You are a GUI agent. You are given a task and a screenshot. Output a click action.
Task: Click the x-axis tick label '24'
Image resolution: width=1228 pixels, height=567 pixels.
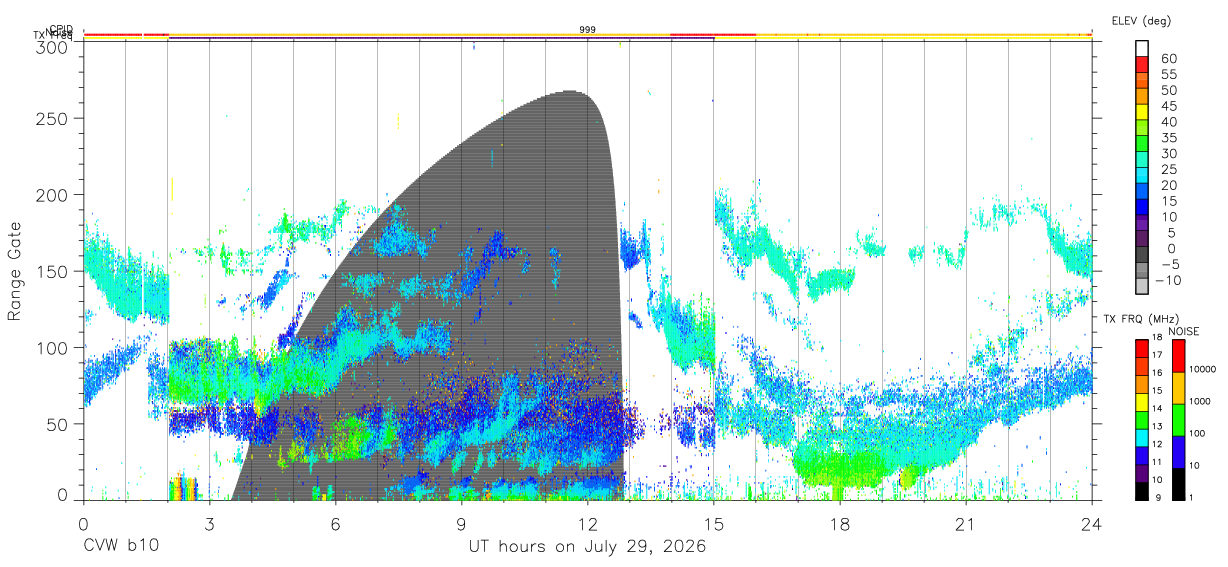[1091, 524]
